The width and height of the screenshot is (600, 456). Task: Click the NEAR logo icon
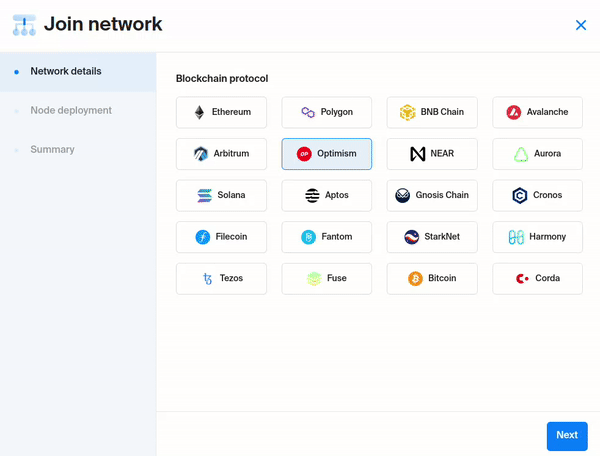[417, 154]
